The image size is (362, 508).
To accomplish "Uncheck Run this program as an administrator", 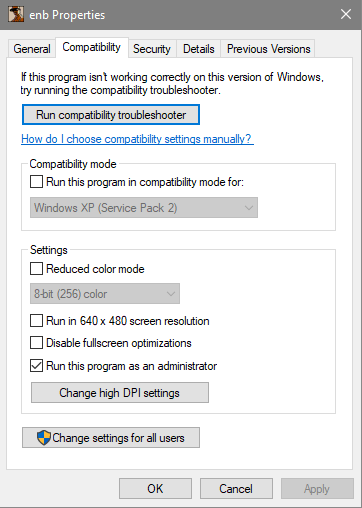I will (36, 366).
